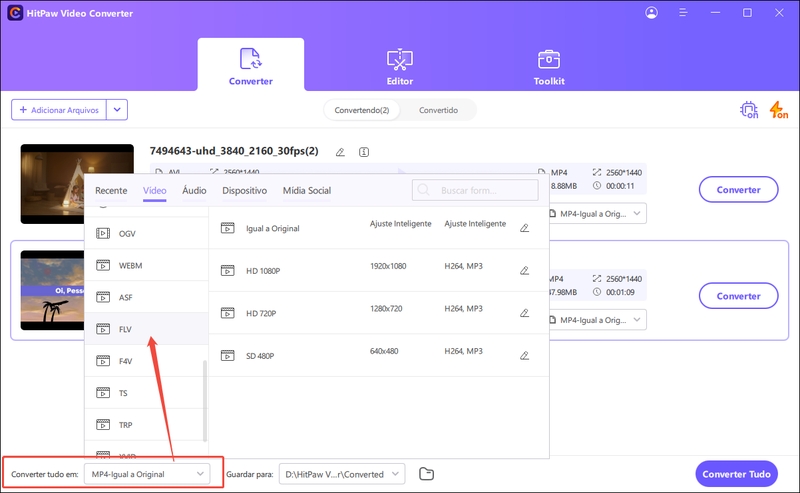Switch to the Converter tab
This screenshot has width=800, height=493.
251,65
